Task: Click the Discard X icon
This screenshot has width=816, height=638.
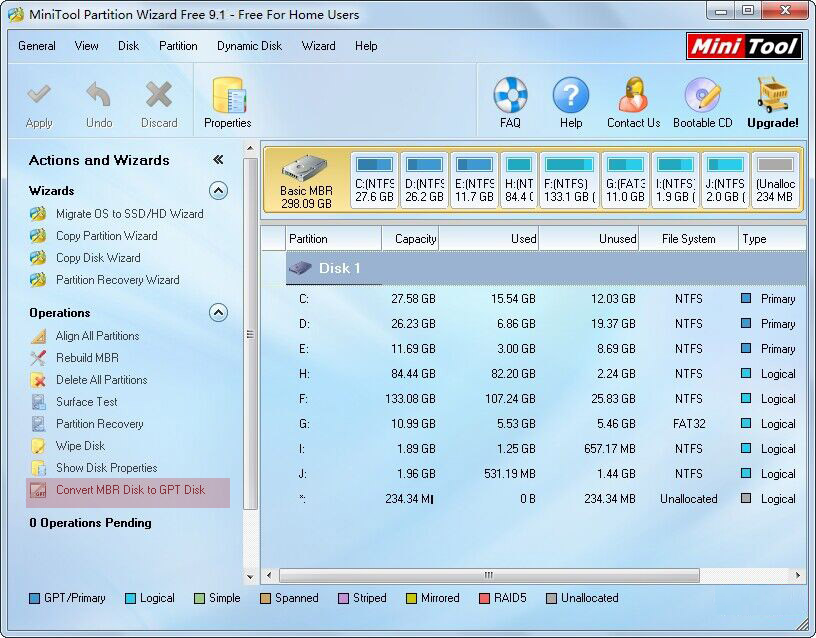Action: [159, 98]
